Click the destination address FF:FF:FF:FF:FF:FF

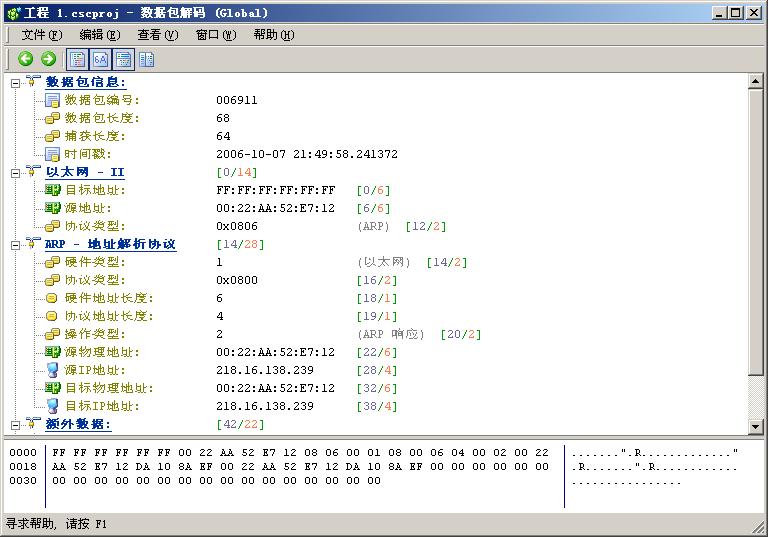tap(276, 190)
